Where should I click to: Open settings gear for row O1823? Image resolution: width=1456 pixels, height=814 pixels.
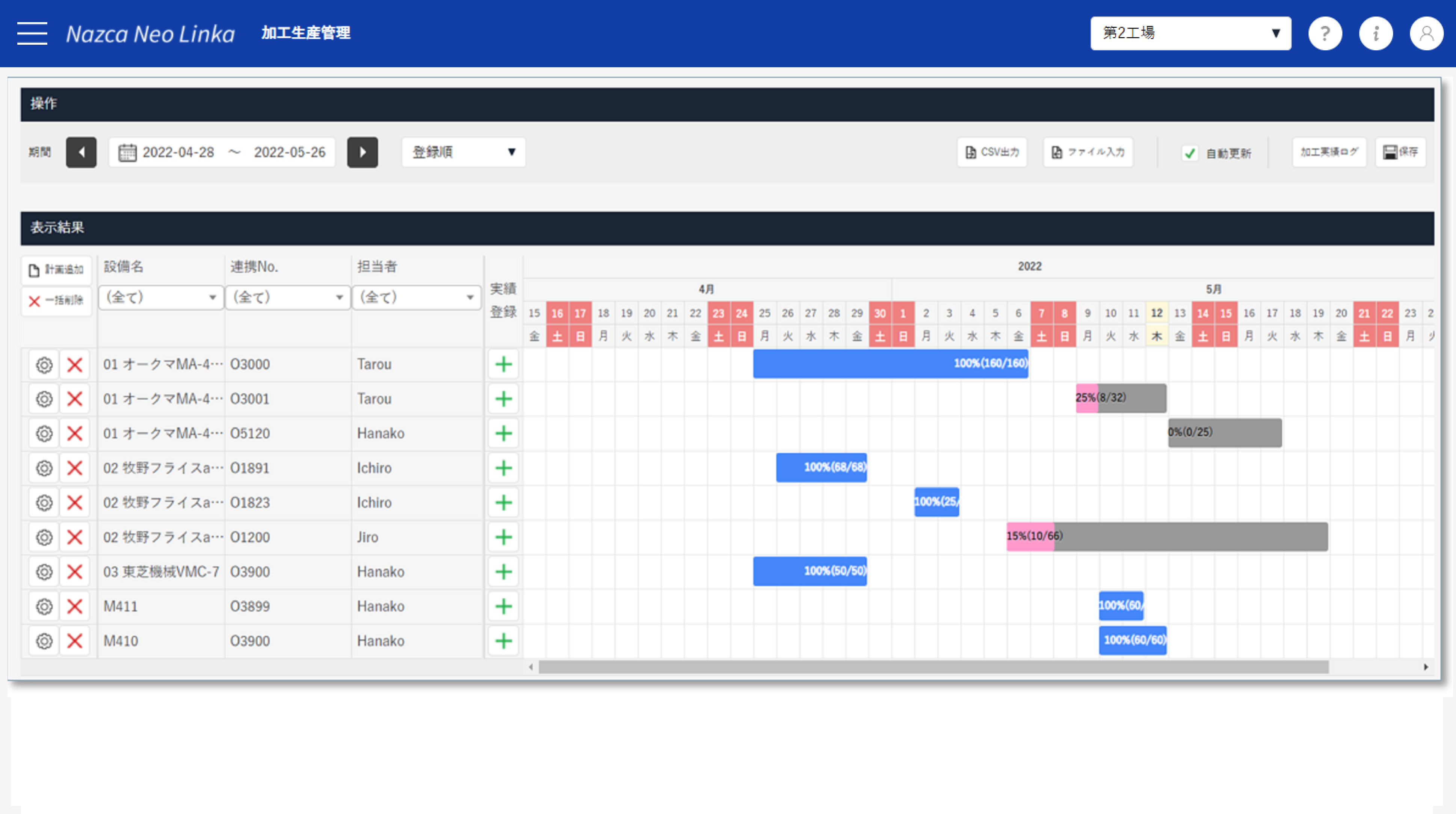coord(44,503)
